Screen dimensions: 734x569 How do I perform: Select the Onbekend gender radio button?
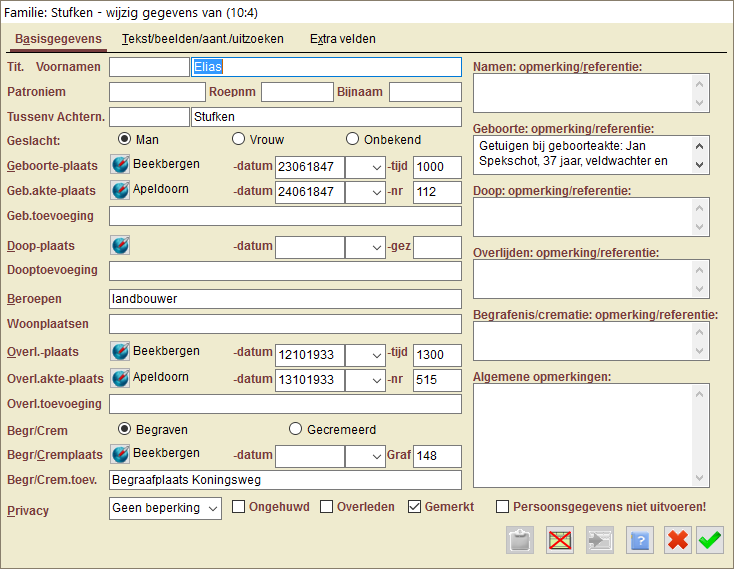352,139
